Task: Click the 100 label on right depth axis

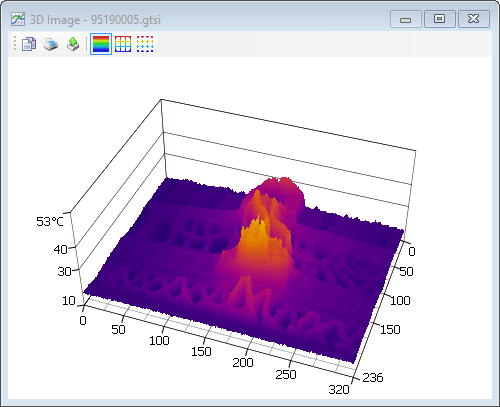Action: (400, 301)
